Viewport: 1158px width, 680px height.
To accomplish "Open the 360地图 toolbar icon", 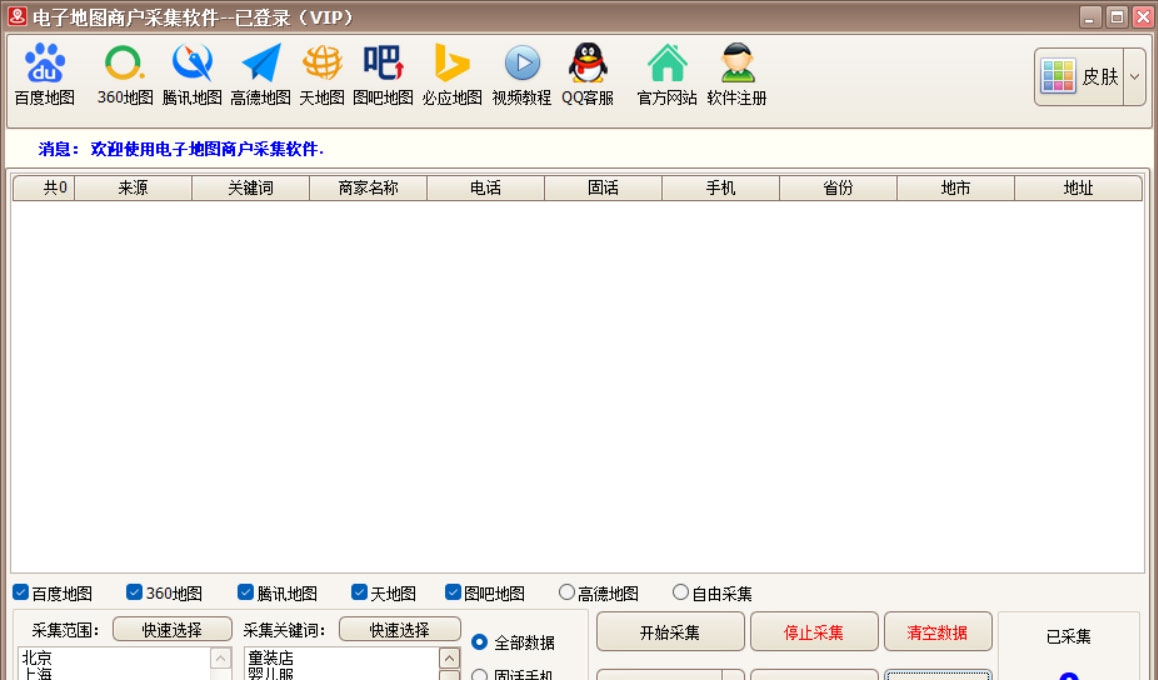I will 124,74.
